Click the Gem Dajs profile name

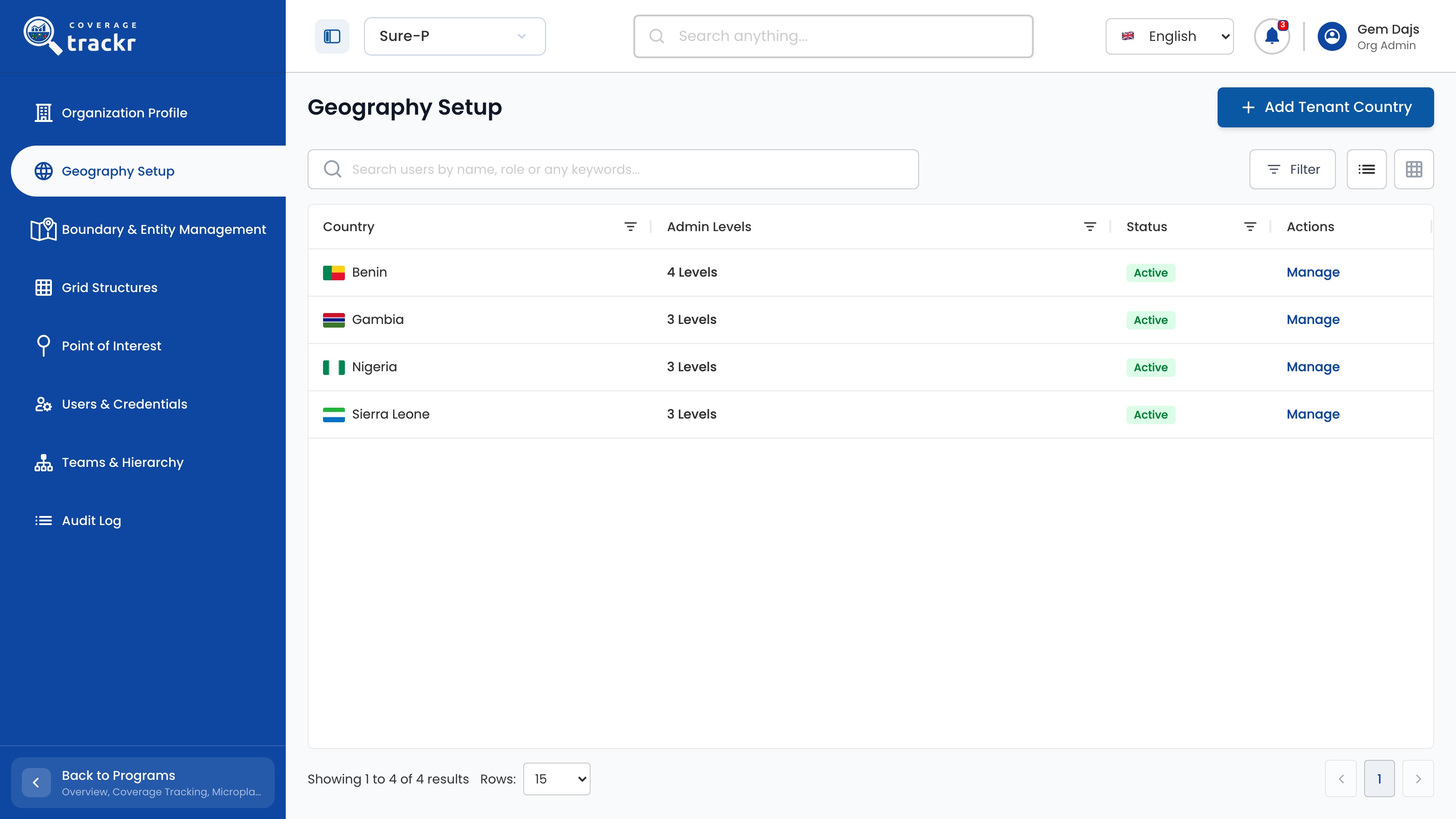click(1388, 30)
